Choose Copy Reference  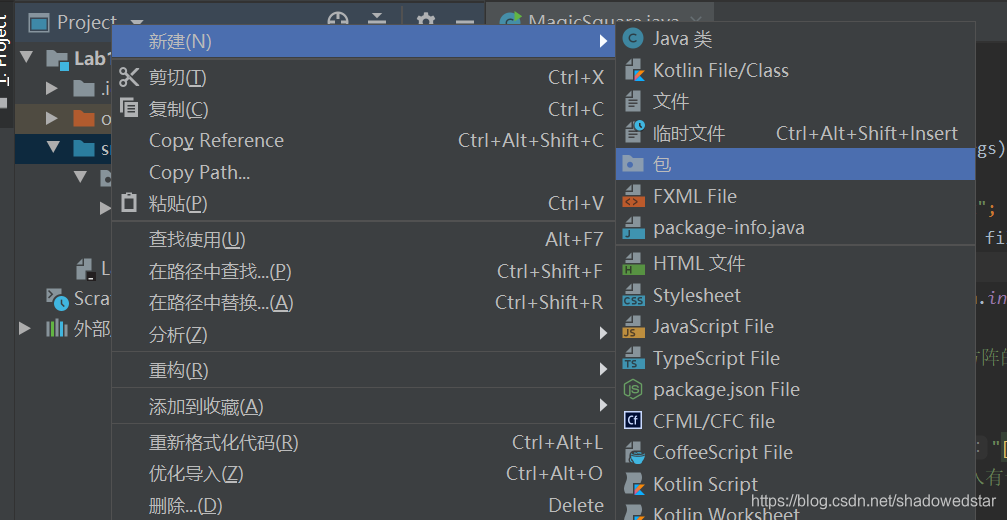pos(363,141)
